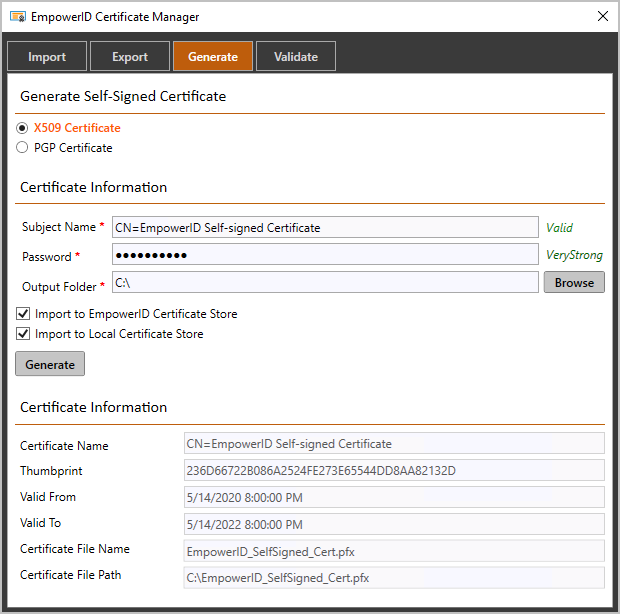This screenshot has width=620, height=614.
Task: Browse for an output folder
Action: tap(574, 282)
